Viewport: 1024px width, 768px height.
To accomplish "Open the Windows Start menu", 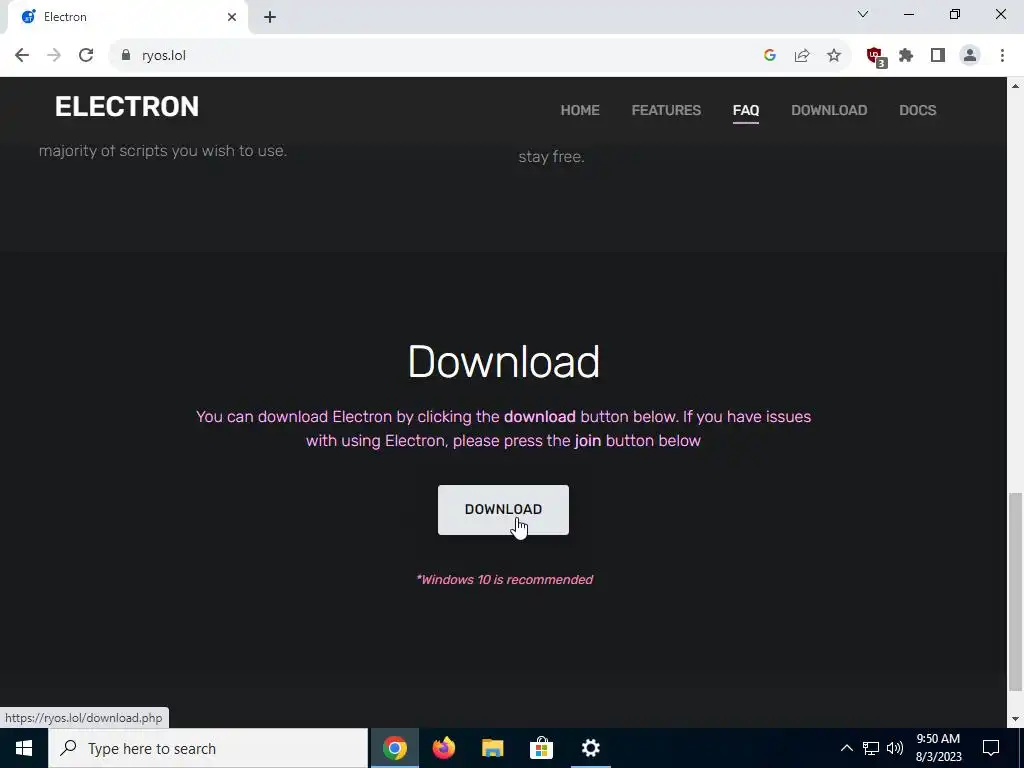I will (x=24, y=748).
